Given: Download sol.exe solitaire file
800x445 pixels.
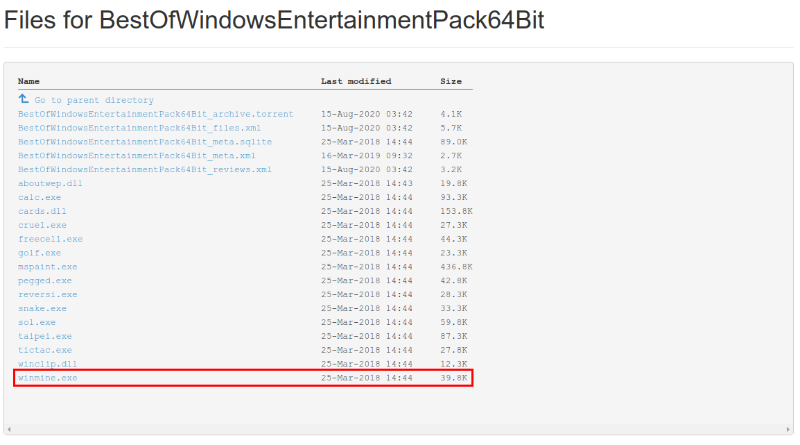Looking at the screenshot, I should click(37, 323).
